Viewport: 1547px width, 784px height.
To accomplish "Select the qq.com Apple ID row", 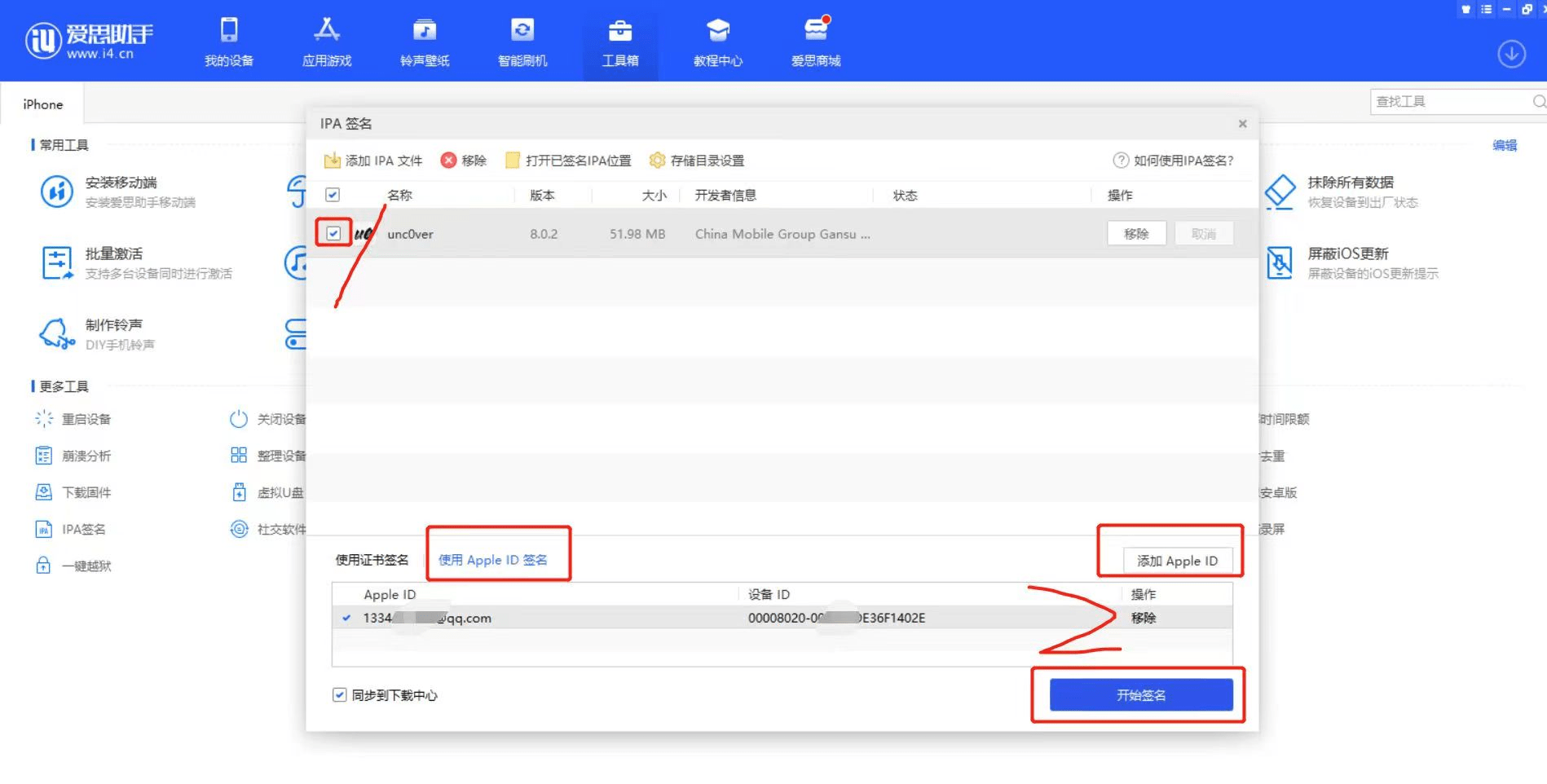I will (x=782, y=618).
